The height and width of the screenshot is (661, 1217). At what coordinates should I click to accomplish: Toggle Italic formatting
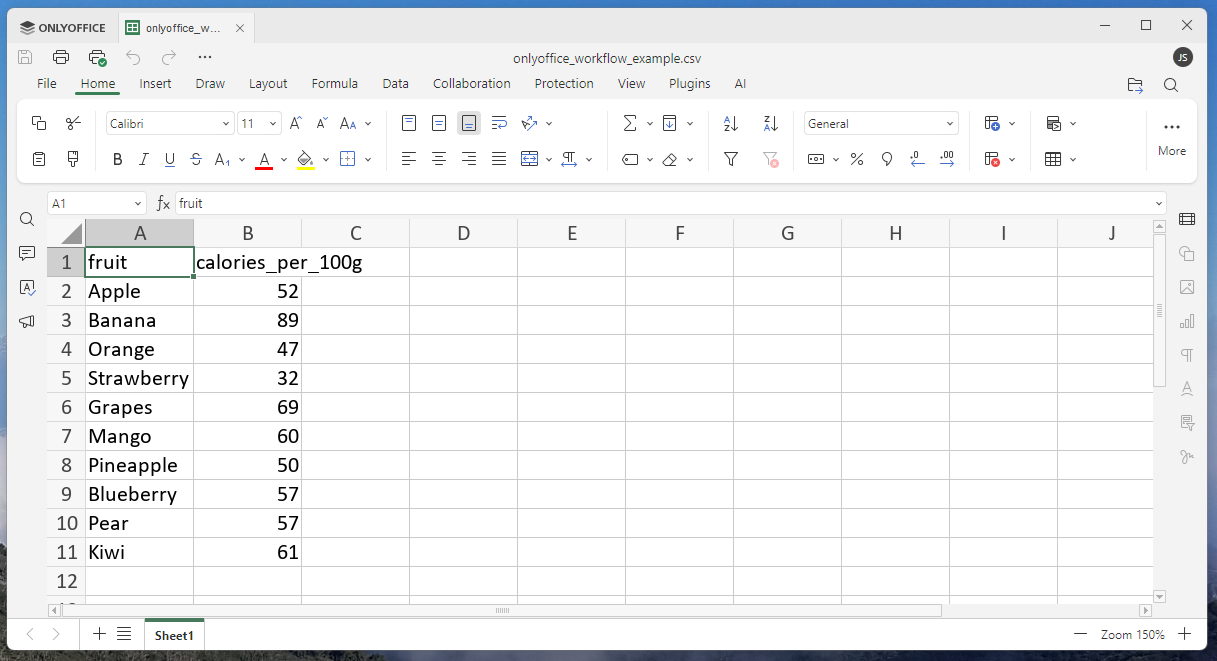(143, 159)
